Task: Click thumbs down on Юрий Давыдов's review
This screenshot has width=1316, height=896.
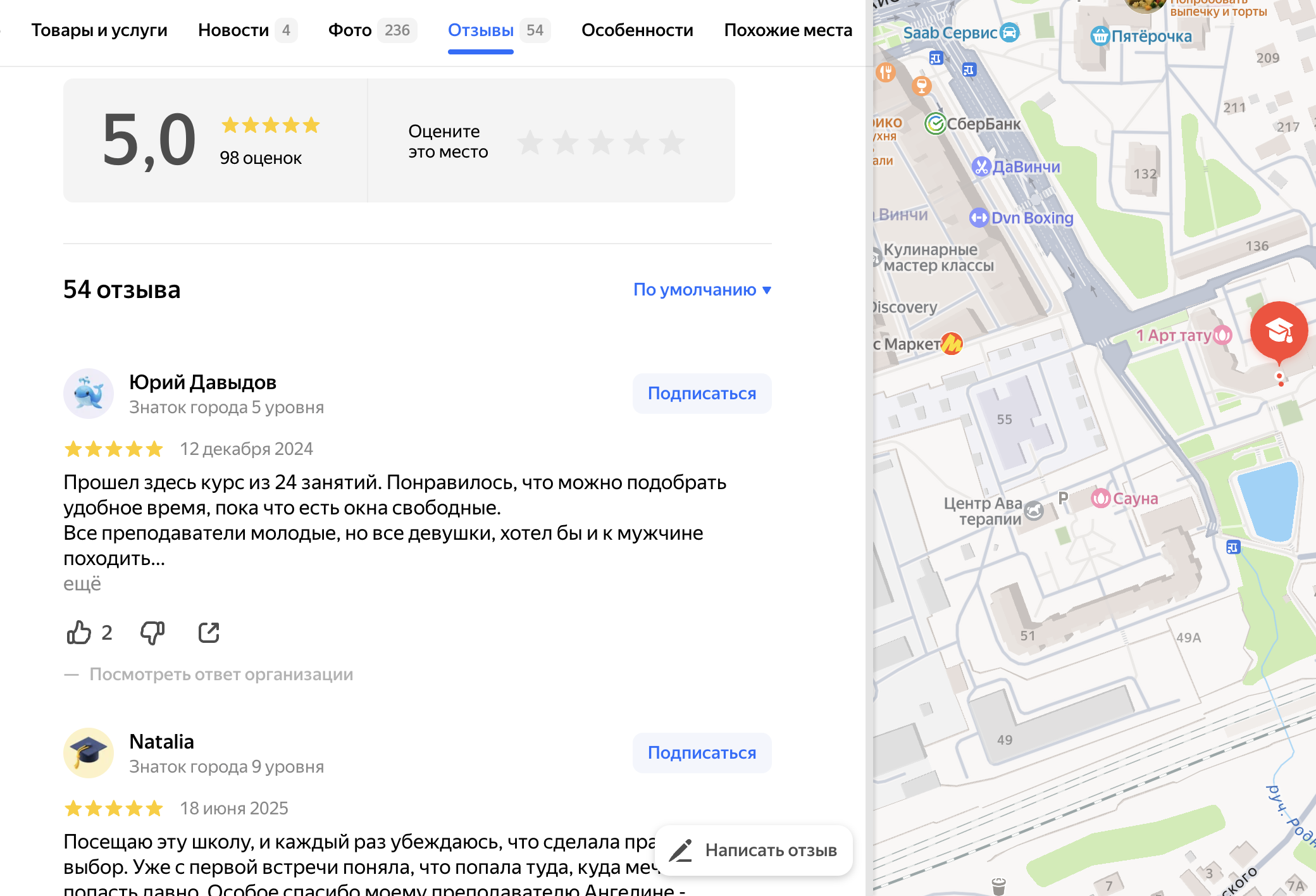Action: coord(152,632)
